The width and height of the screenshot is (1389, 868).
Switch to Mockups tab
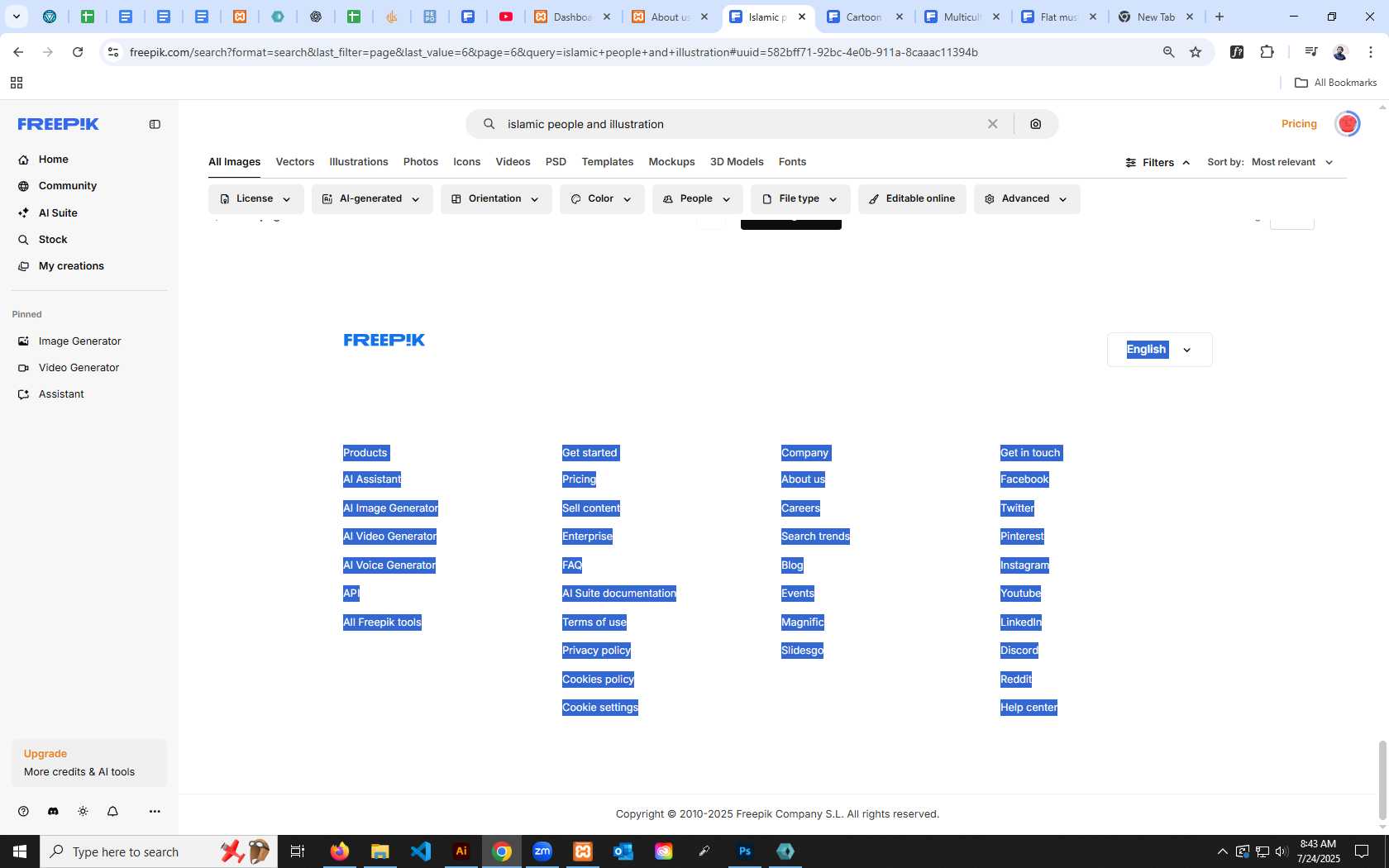pyautogui.click(x=671, y=162)
